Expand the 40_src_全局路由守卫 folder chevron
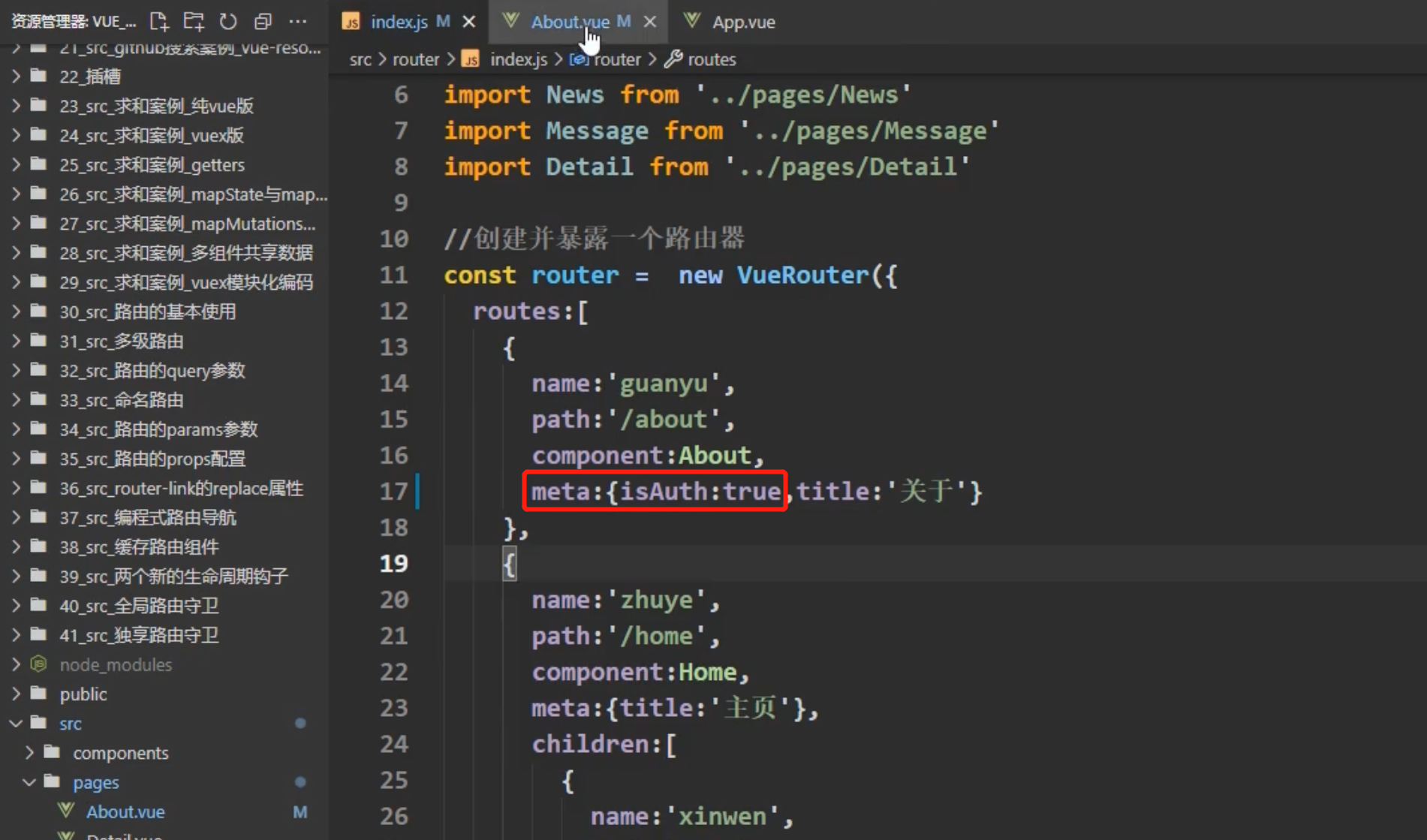Screen dimensions: 1427x840 coord(16,606)
